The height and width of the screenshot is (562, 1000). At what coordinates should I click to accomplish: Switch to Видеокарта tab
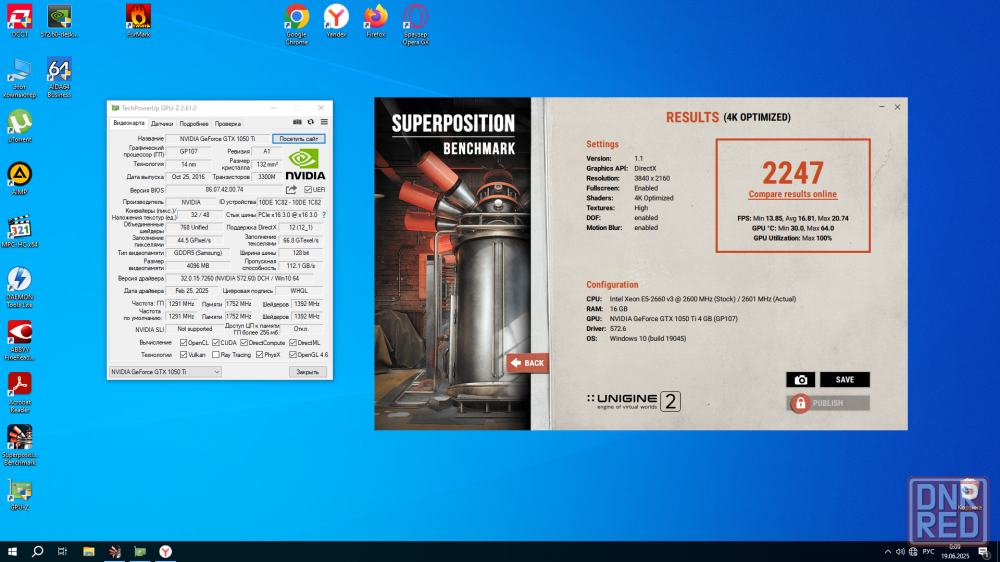pos(129,123)
